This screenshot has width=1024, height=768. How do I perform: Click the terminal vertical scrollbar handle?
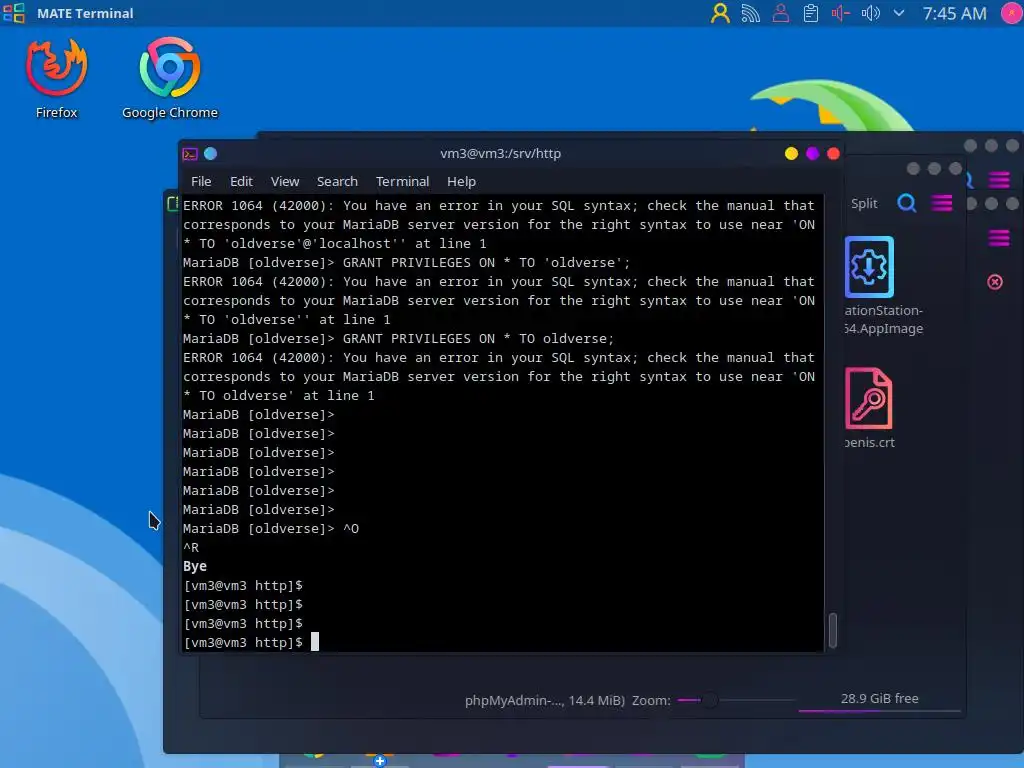pos(833,630)
